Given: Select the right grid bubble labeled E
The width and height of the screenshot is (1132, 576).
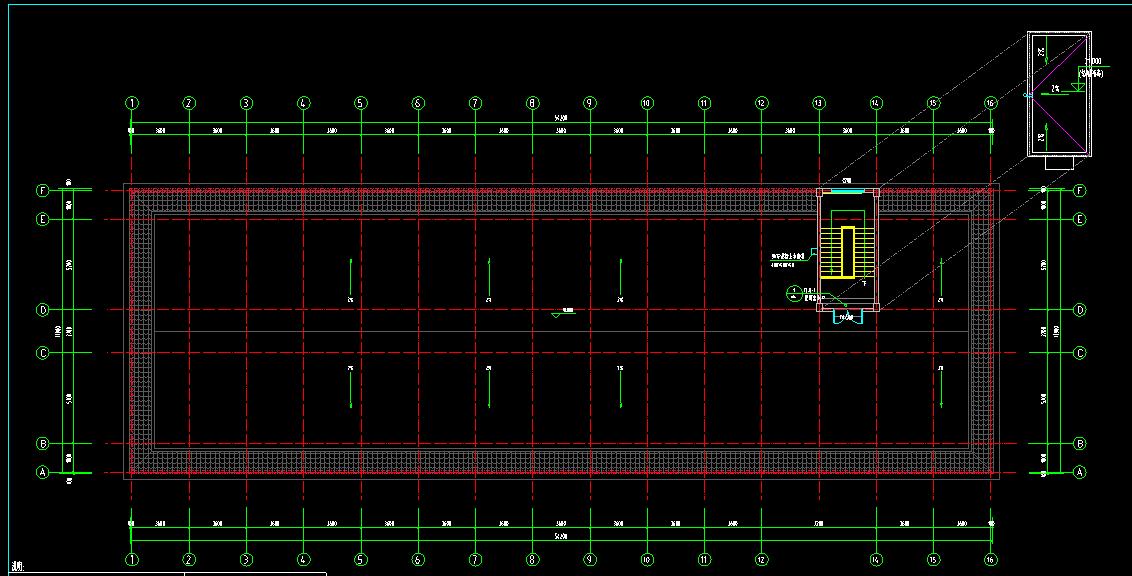Looking at the screenshot, I should (x=1080, y=219).
